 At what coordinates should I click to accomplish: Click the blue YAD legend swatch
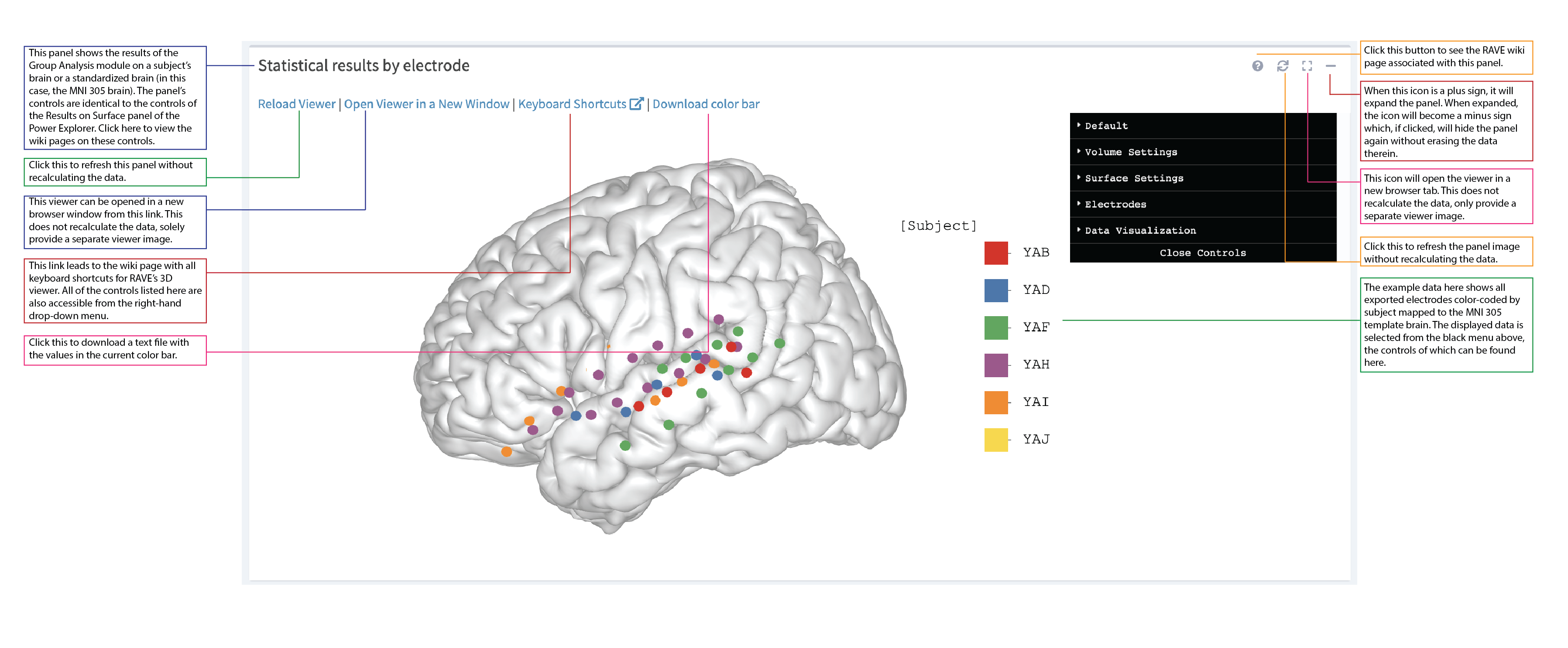click(996, 290)
